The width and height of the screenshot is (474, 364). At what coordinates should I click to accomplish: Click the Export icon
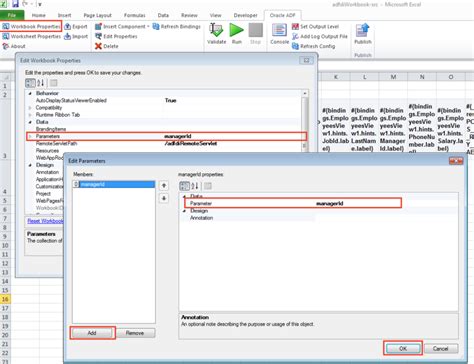pos(68,26)
